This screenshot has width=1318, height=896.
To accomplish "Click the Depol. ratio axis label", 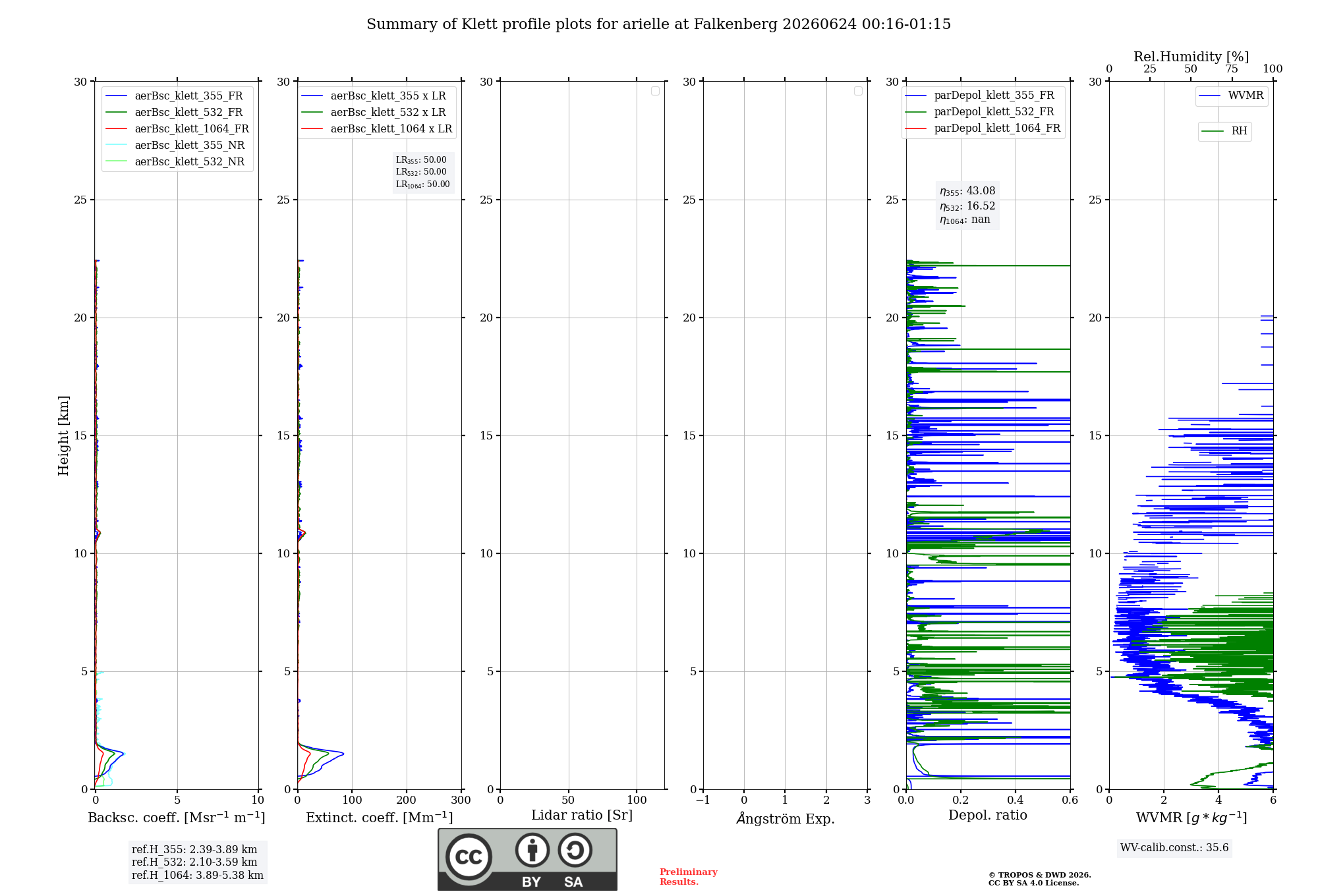I will tap(988, 815).
